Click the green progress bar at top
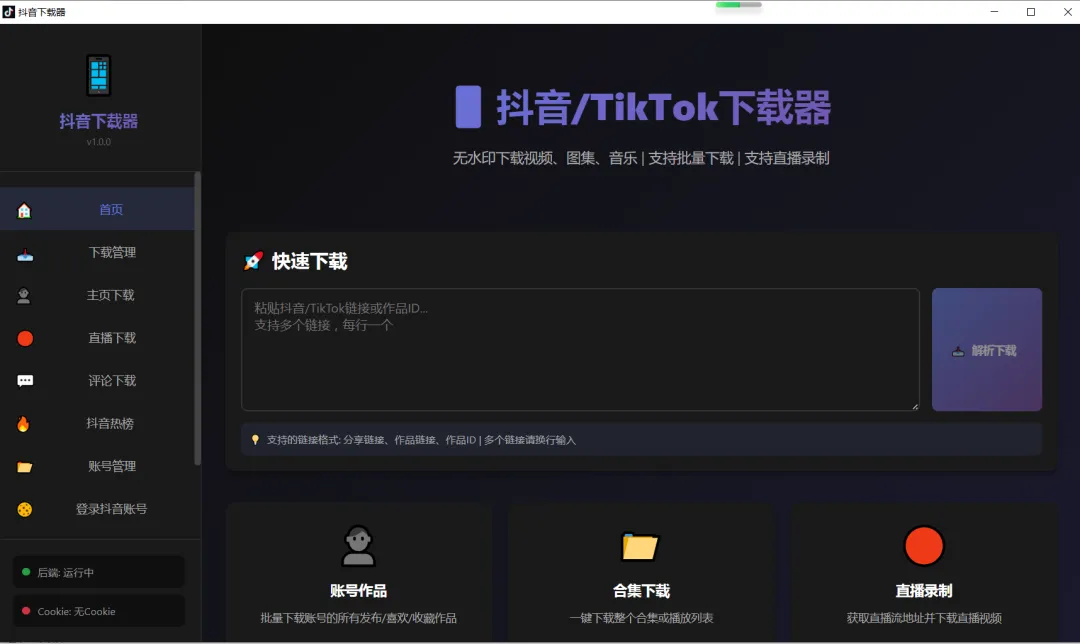Viewport: 1080px width, 644px height. pyautogui.click(x=738, y=5)
